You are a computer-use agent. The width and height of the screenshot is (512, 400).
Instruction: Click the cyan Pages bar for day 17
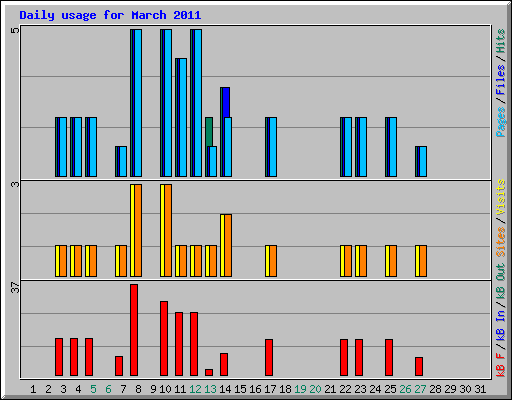273,147
